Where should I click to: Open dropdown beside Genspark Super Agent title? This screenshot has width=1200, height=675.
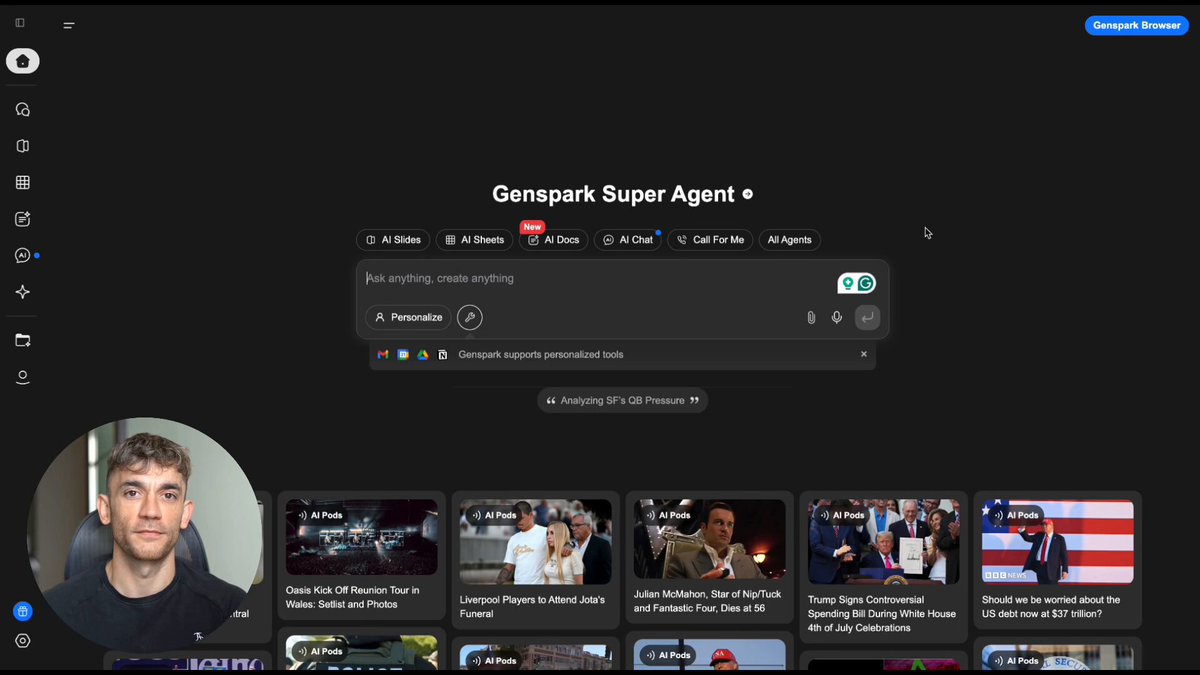click(747, 194)
